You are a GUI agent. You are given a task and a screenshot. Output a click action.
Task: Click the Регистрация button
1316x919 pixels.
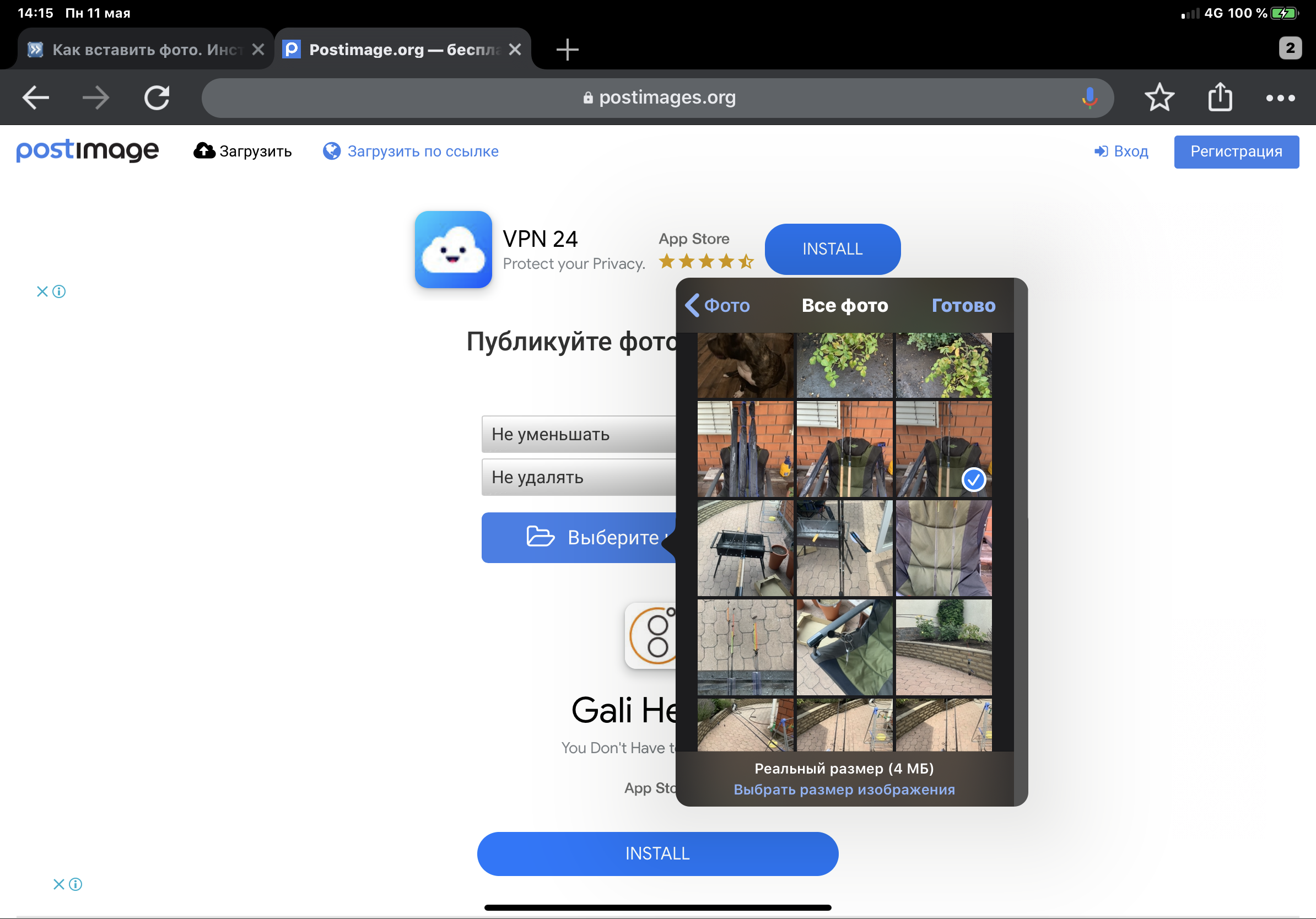pos(1236,152)
